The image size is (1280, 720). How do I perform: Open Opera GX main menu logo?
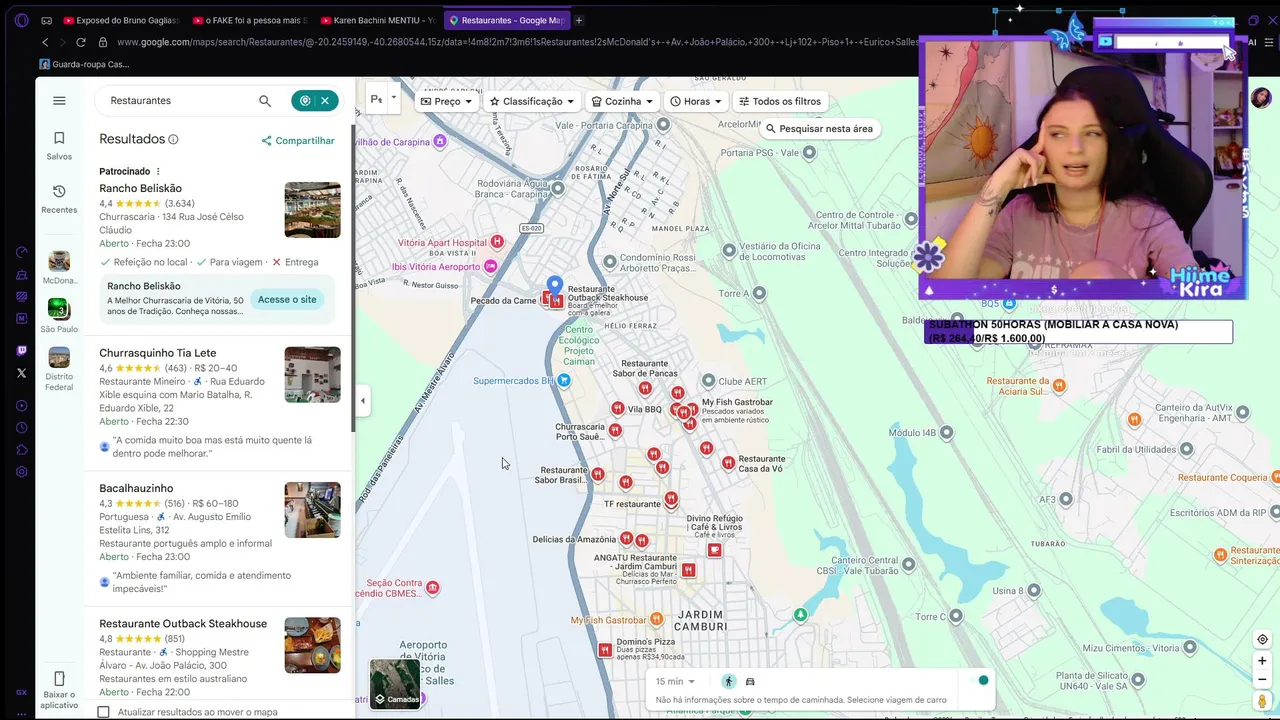point(22,20)
